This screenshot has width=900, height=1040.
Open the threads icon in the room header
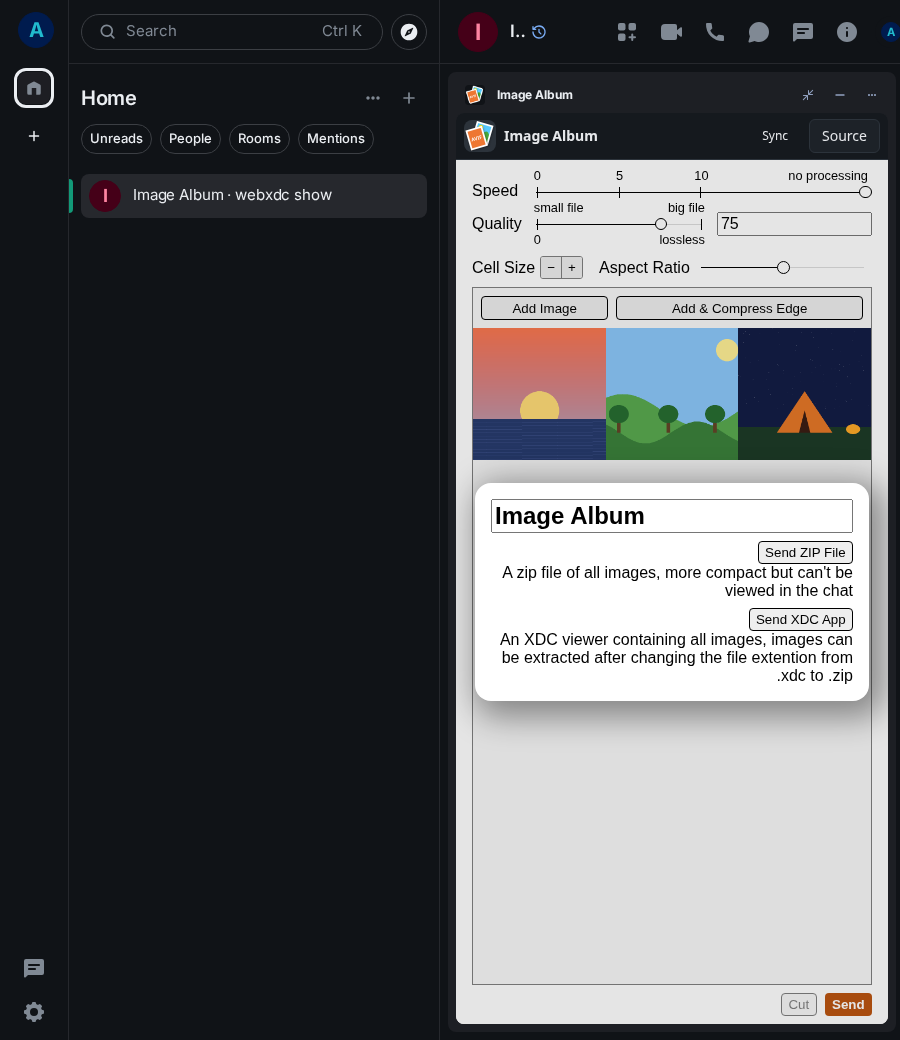(x=803, y=32)
